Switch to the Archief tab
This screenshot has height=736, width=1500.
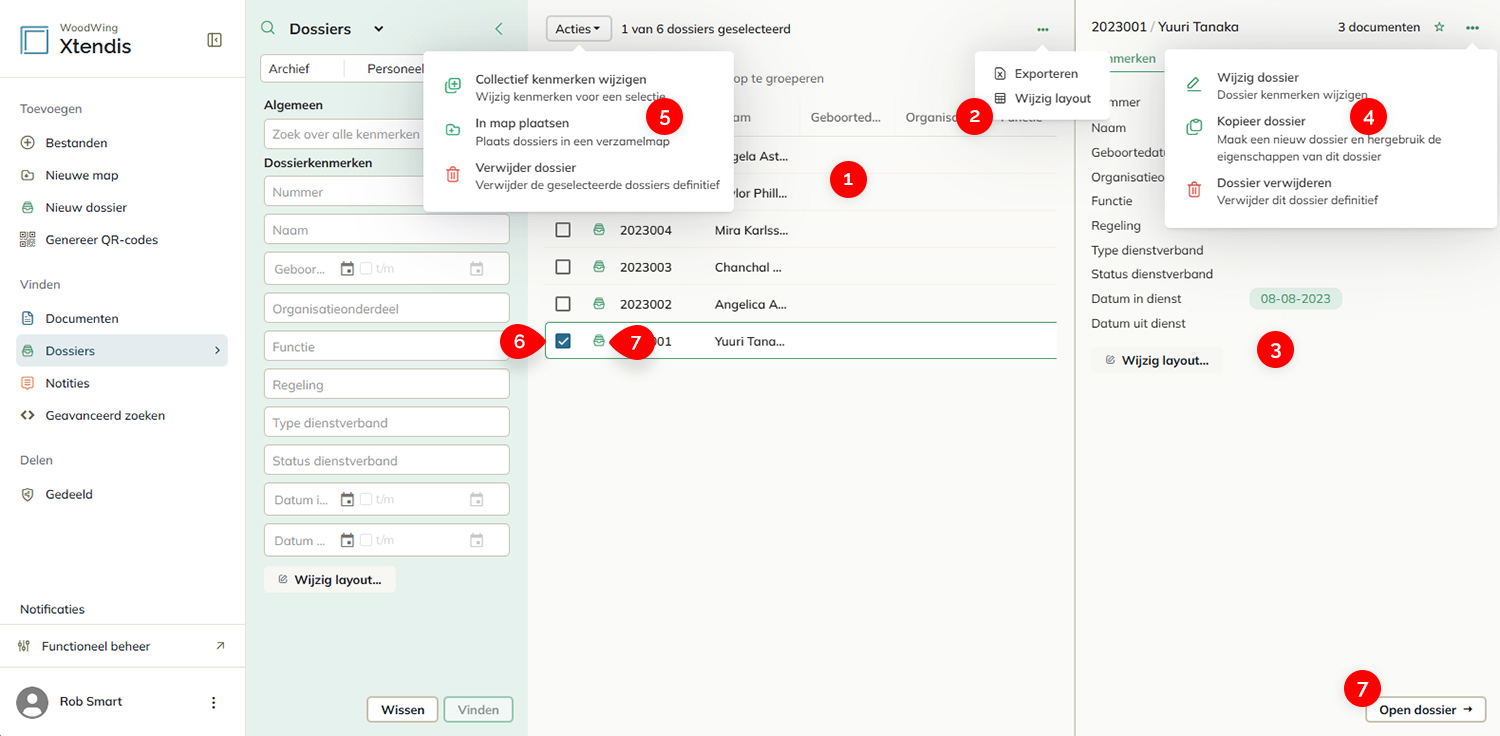[x=289, y=69]
